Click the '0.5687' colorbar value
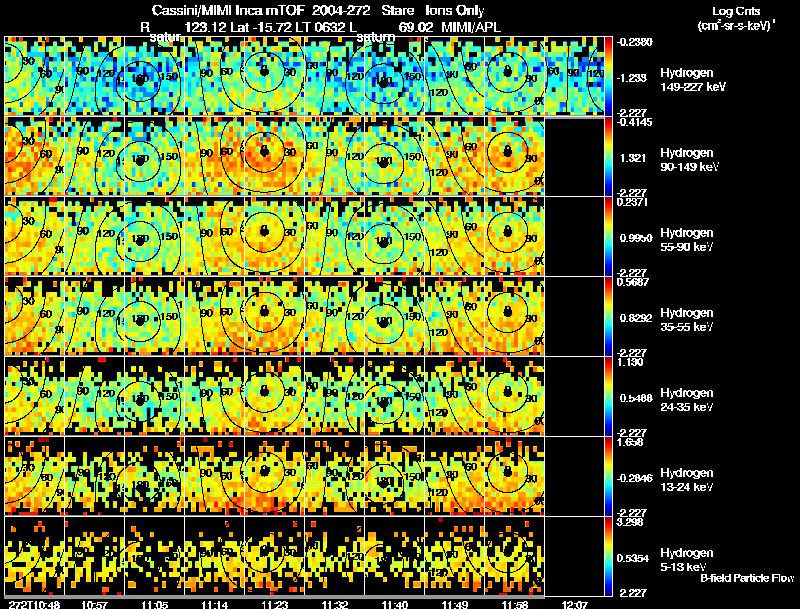Viewport: 800px width, 609px height. point(633,282)
